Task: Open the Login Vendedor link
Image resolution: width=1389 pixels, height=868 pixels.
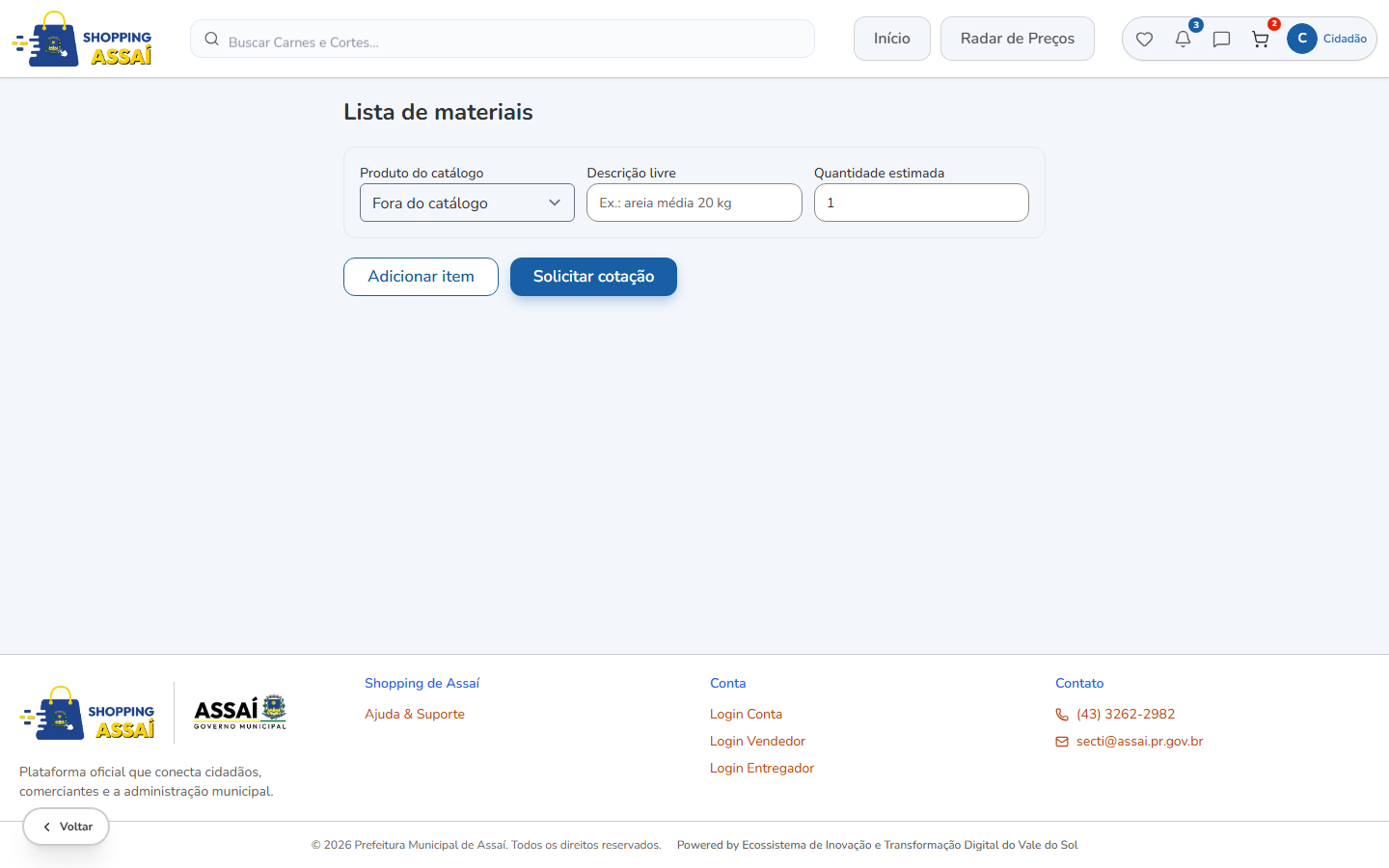Action: [x=757, y=742]
